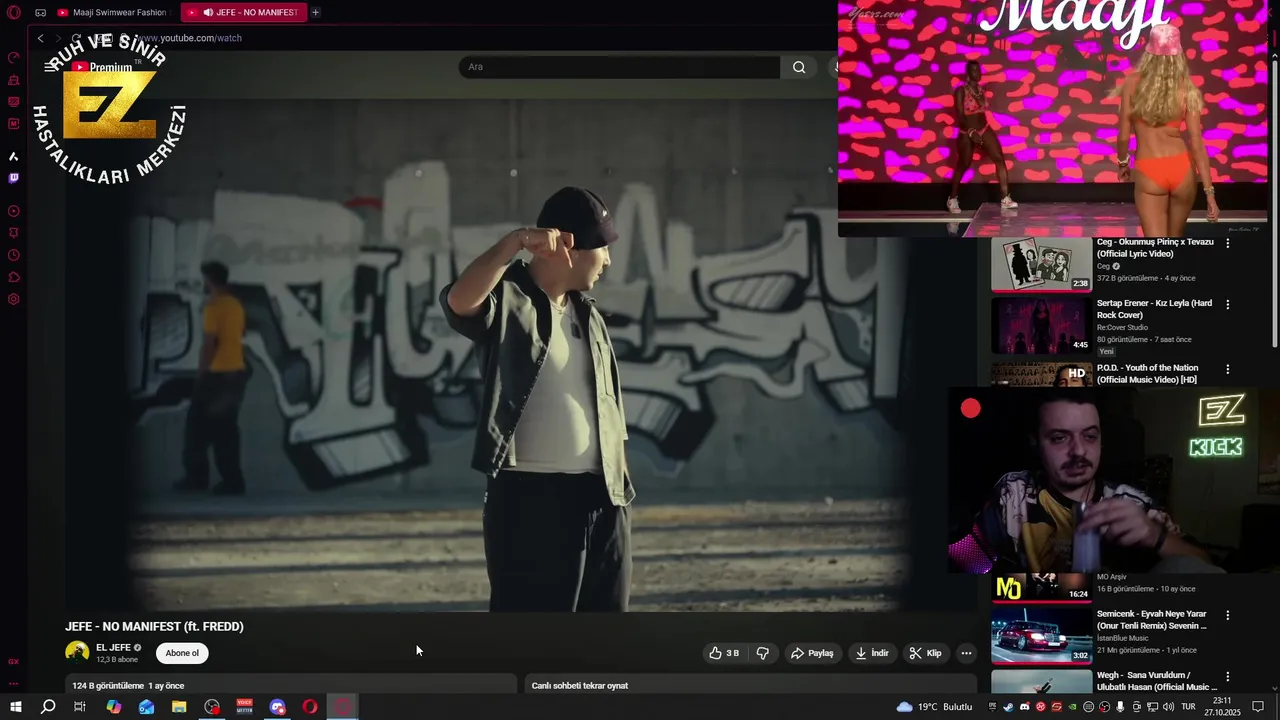Open Semicenk - Eyvah Neye Yarar thumbnail

click(x=1041, y=637)
